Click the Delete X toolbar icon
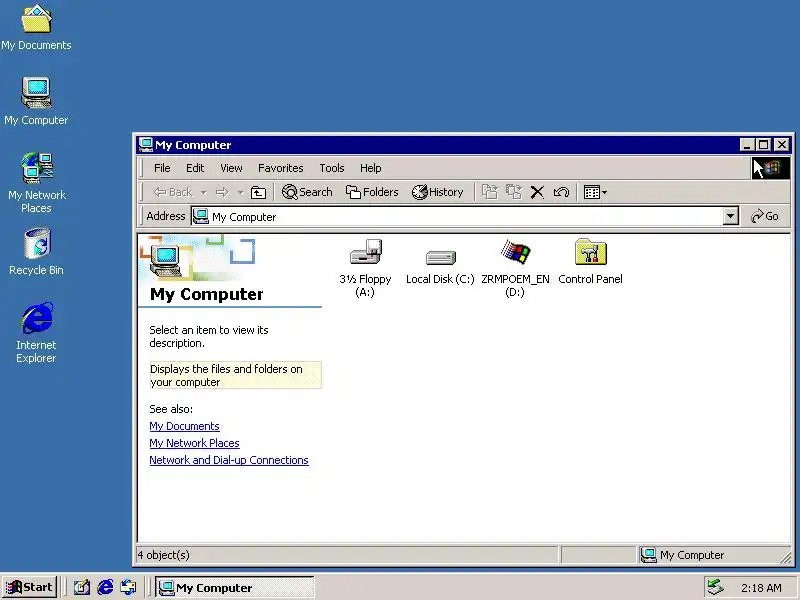The height and width of the screenshot is (600, 800). tap(537, 192)
